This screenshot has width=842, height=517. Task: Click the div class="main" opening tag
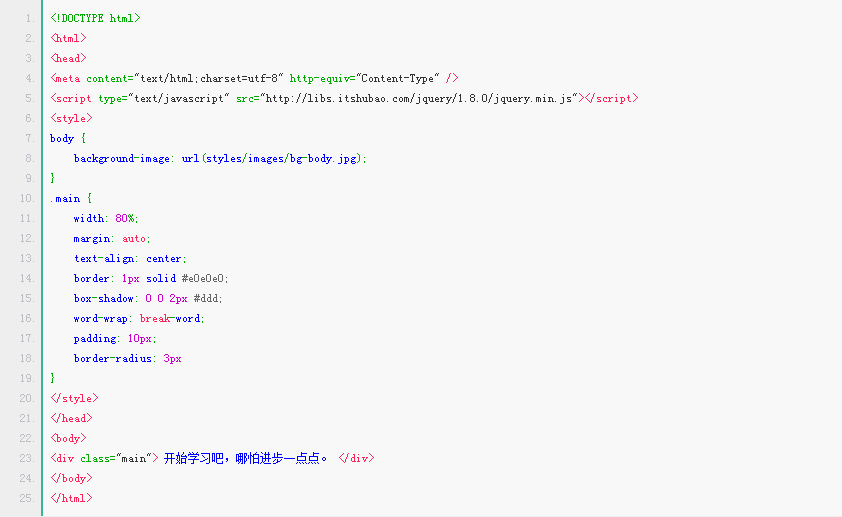coord(104,458)
